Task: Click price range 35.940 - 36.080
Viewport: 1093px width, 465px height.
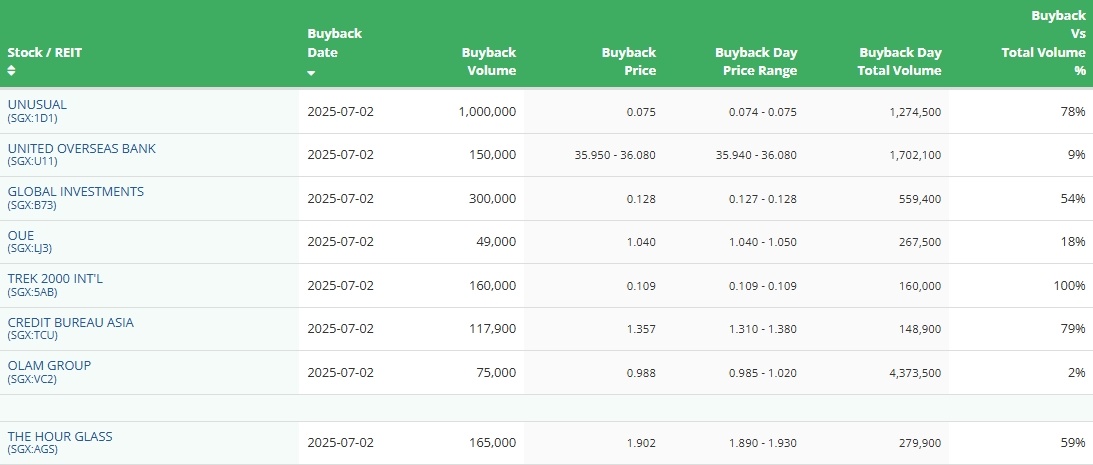Action: point(756,155)
